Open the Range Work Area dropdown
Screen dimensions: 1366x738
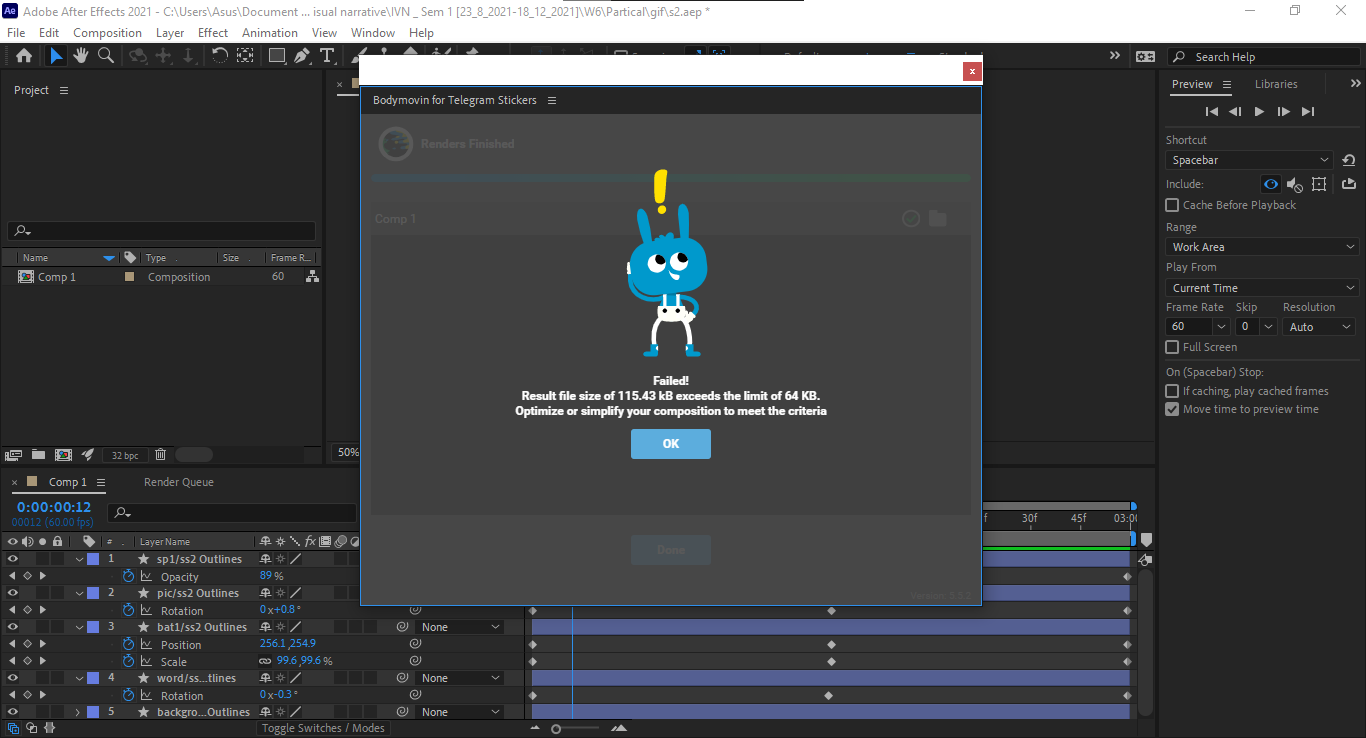pyautogui.click(x=1262, y=247)
